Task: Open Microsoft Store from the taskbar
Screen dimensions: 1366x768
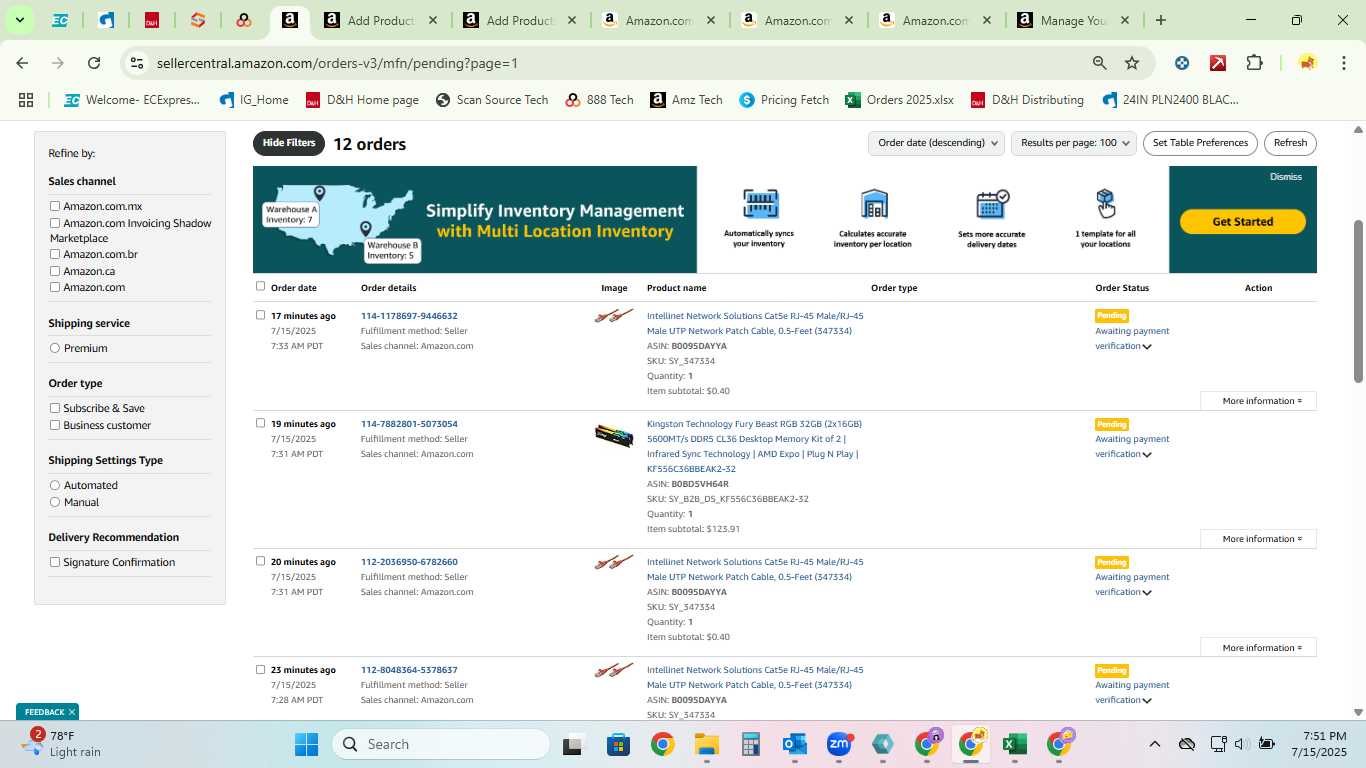Action: pos(618,744)
